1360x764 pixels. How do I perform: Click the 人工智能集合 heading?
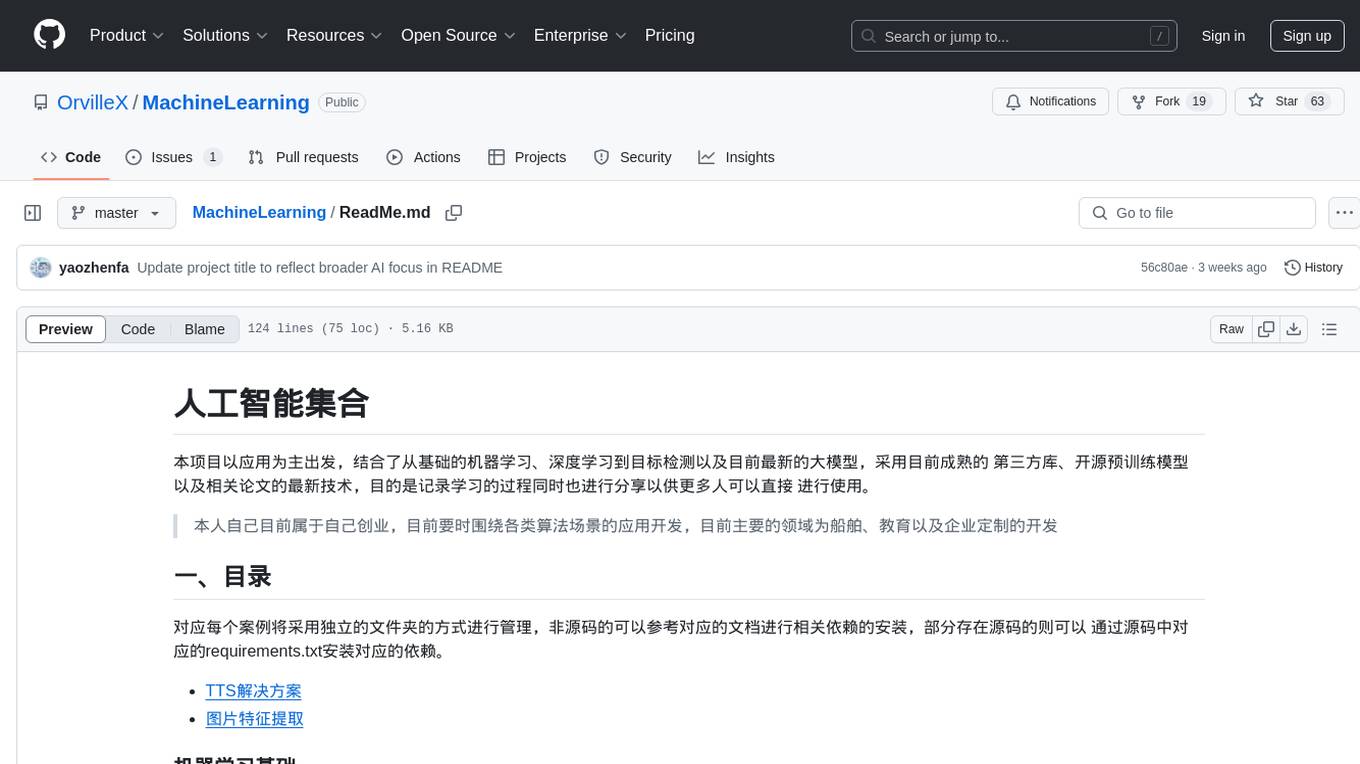[x=272, y=403]
